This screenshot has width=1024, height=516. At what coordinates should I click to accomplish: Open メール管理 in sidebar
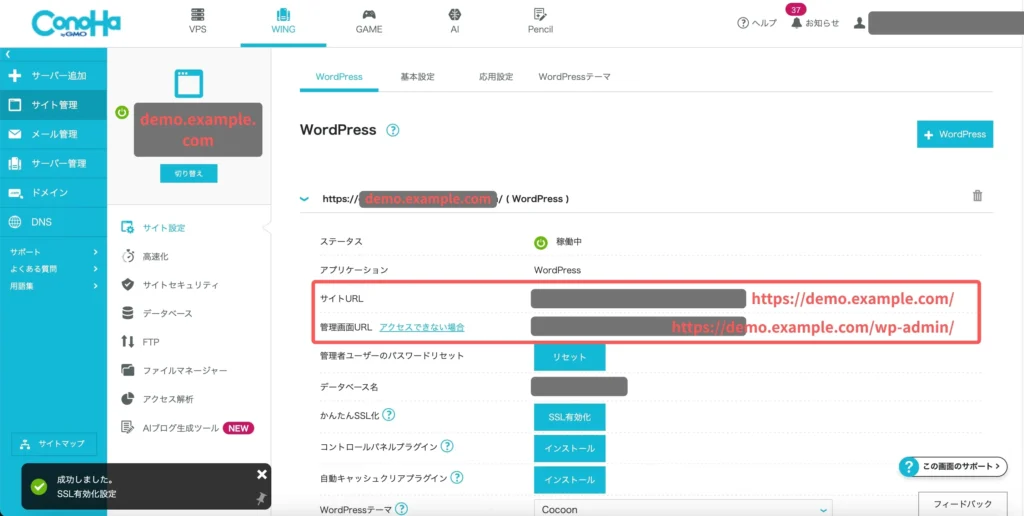54,135
